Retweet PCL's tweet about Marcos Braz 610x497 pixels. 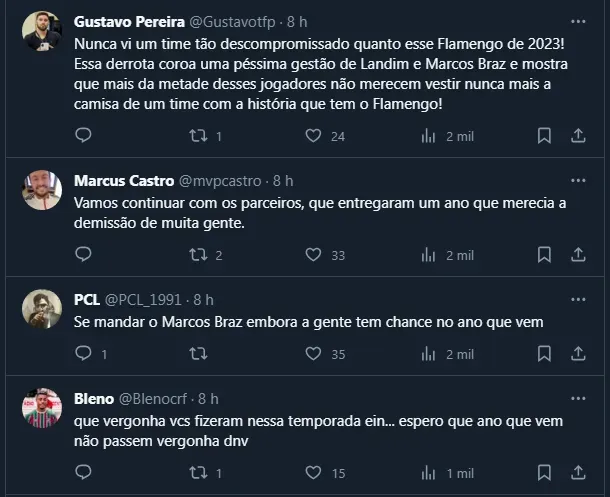198,353
